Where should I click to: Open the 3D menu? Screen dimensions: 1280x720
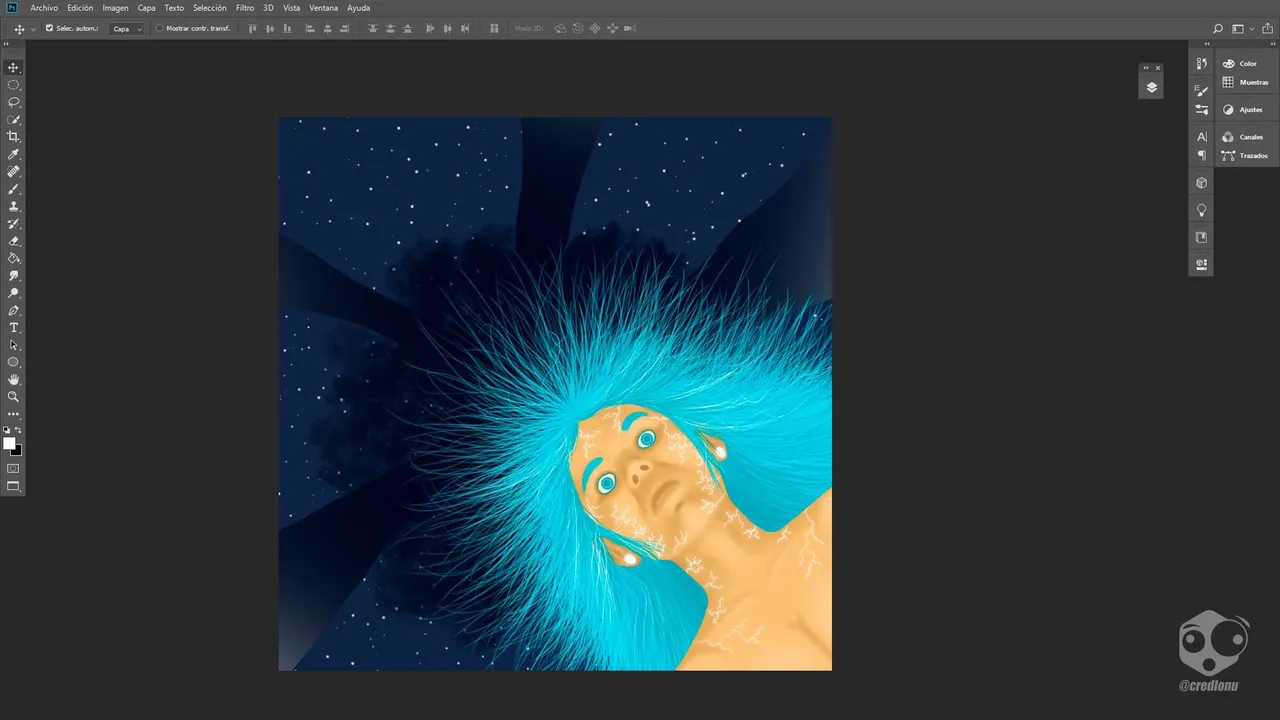coord(268,8)
